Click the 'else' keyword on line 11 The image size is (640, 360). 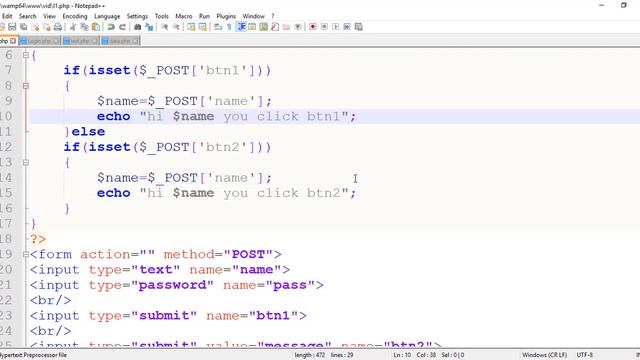click(88, 131)
